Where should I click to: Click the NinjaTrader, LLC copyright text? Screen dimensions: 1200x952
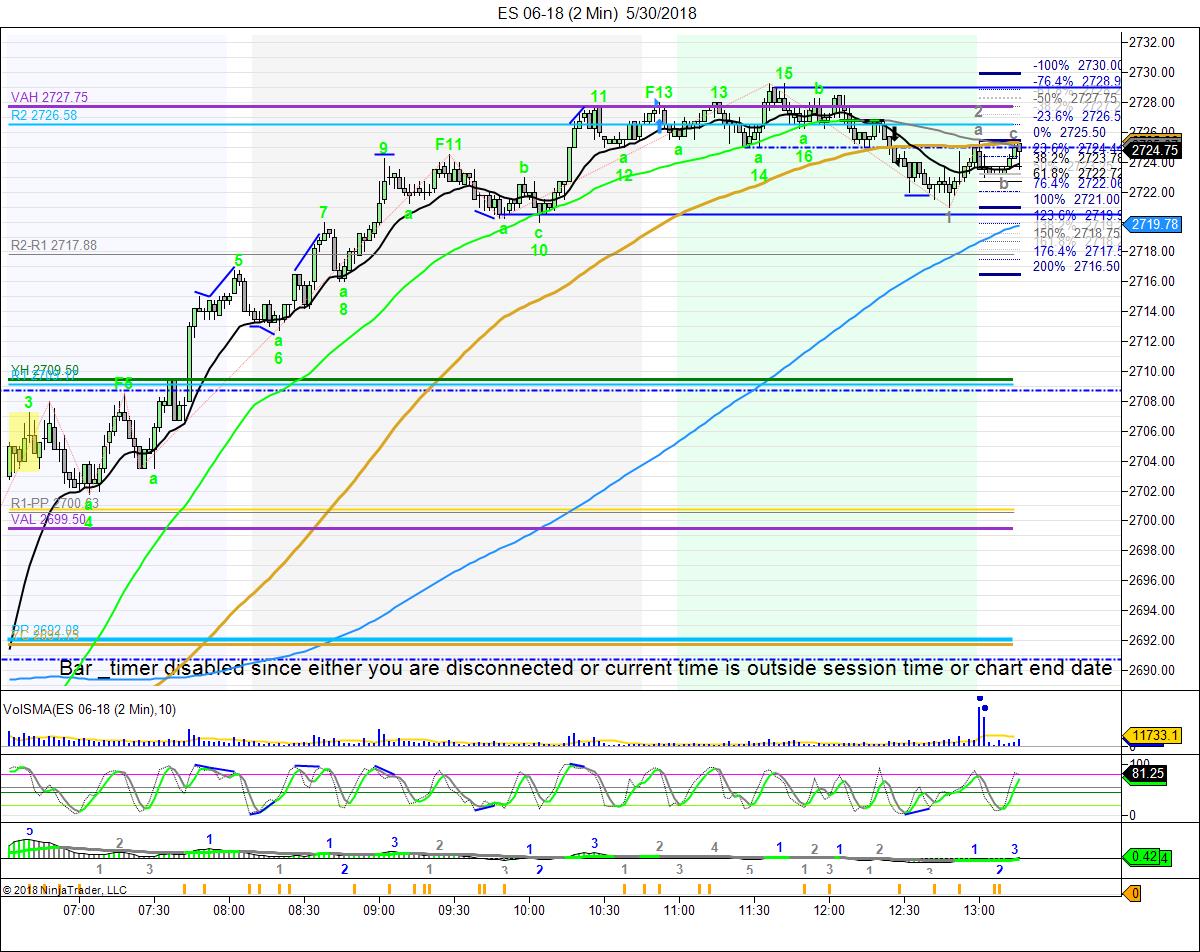(65, 889)
